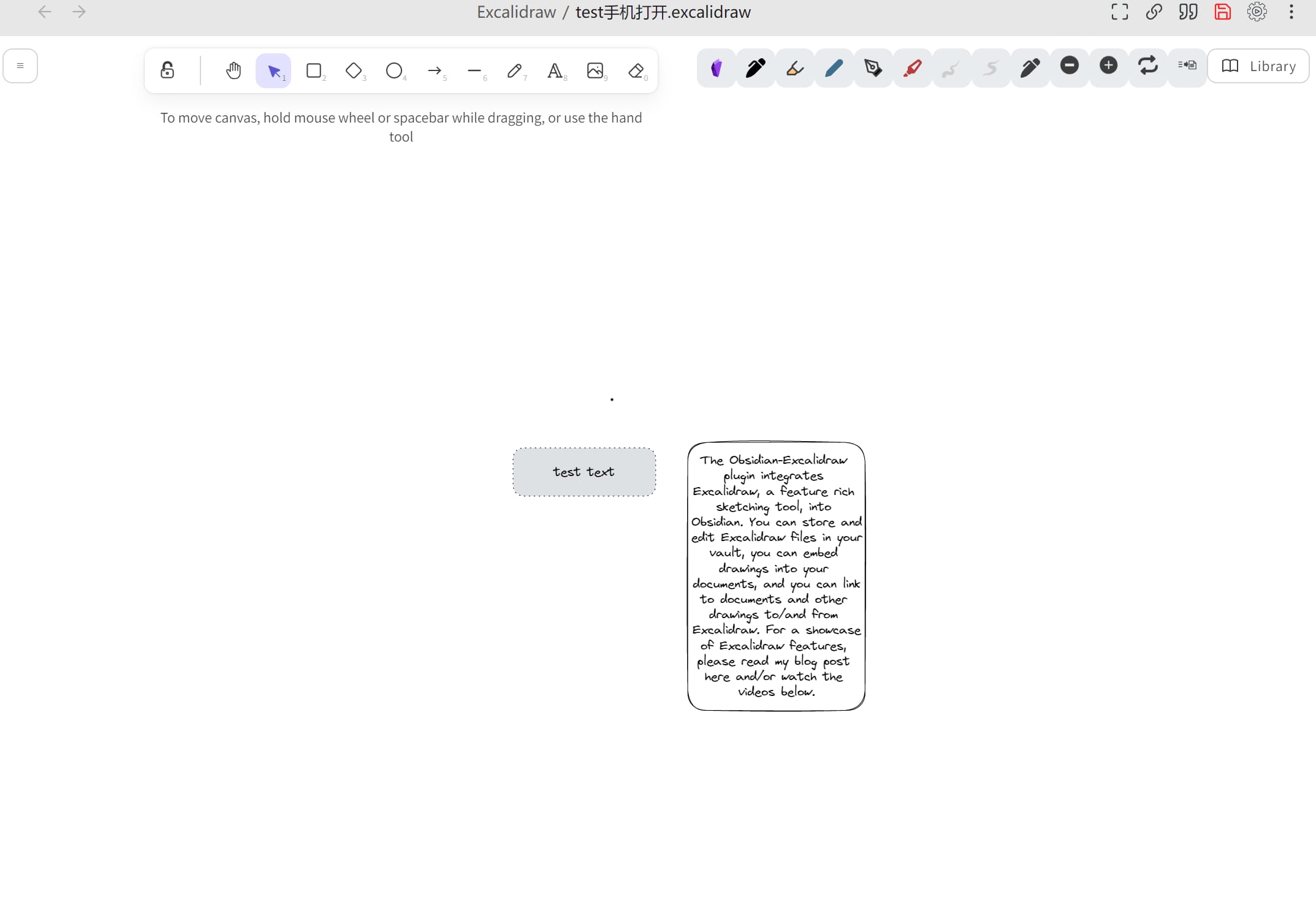The width and height of the screenshot is (1316, 919).
Task: Select the Diamond tool
Action: (x=354, y=70)
